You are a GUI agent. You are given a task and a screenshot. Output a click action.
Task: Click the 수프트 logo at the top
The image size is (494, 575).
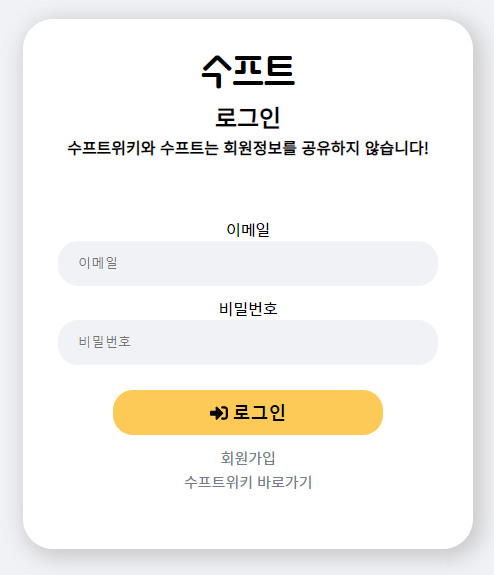(x=248, y=71)
